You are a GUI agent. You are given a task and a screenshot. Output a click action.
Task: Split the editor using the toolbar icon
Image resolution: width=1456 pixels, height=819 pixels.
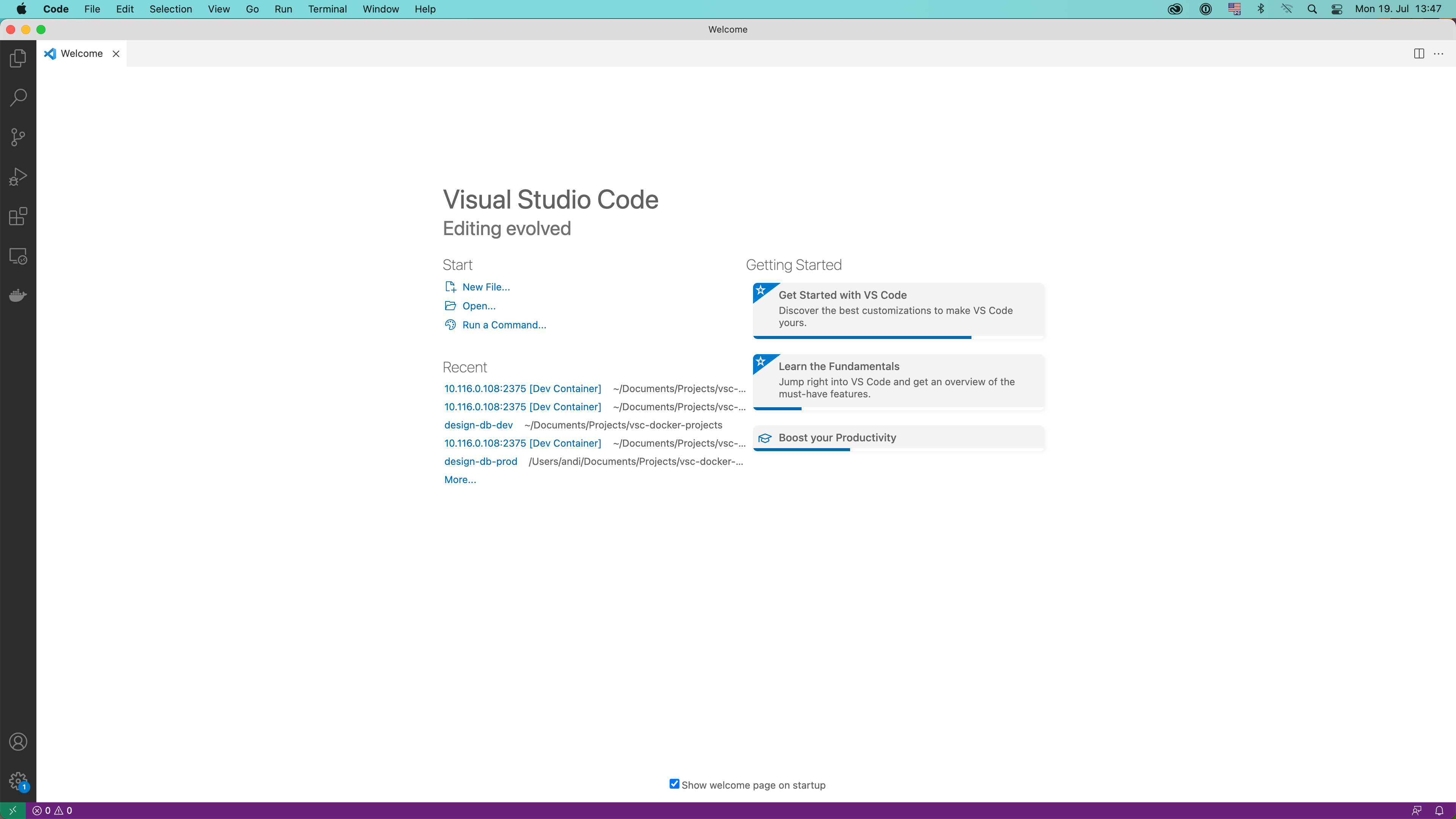tap(1419, 53)
